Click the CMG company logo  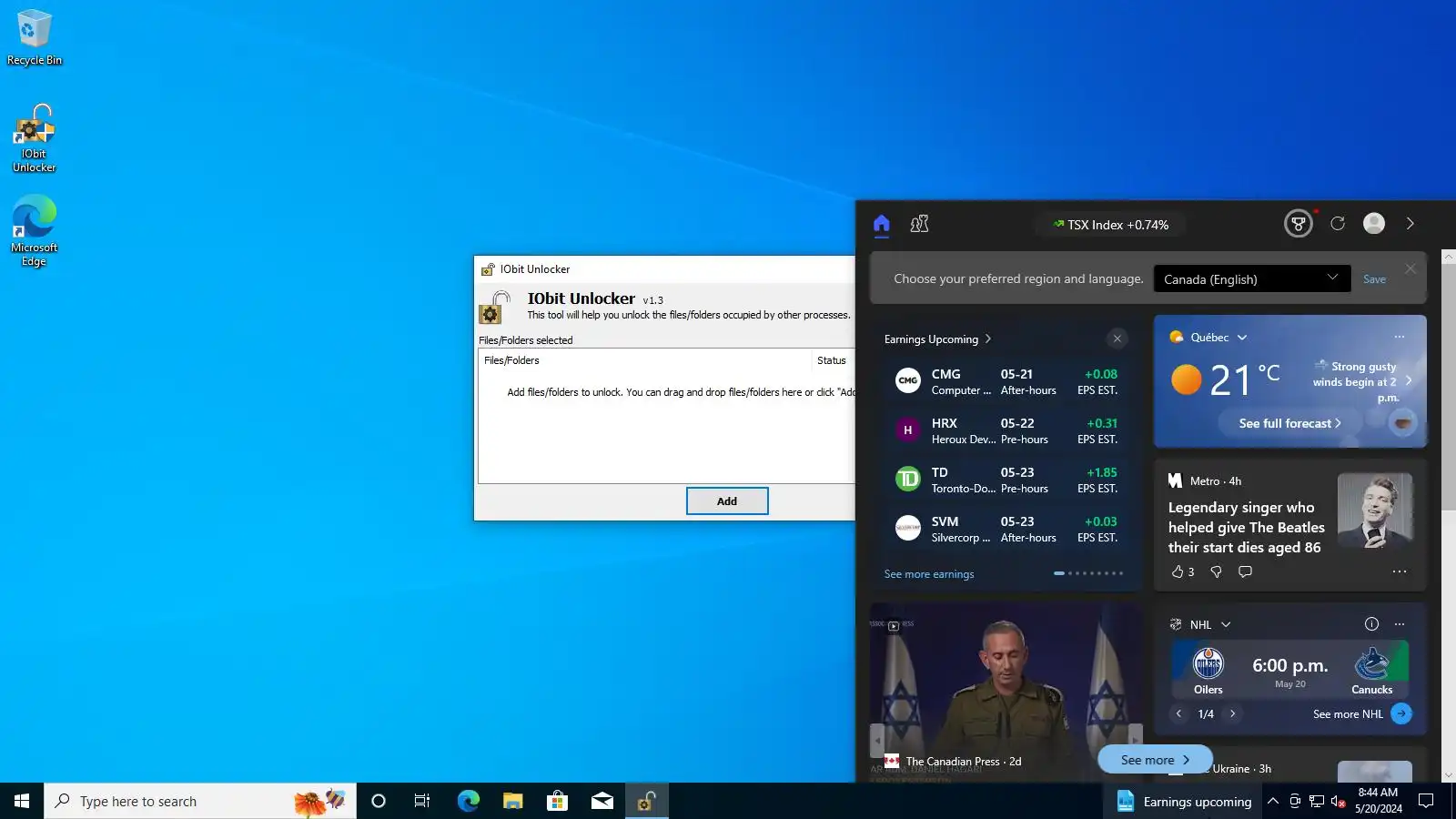pyautogui.click(x=908, y=381)
